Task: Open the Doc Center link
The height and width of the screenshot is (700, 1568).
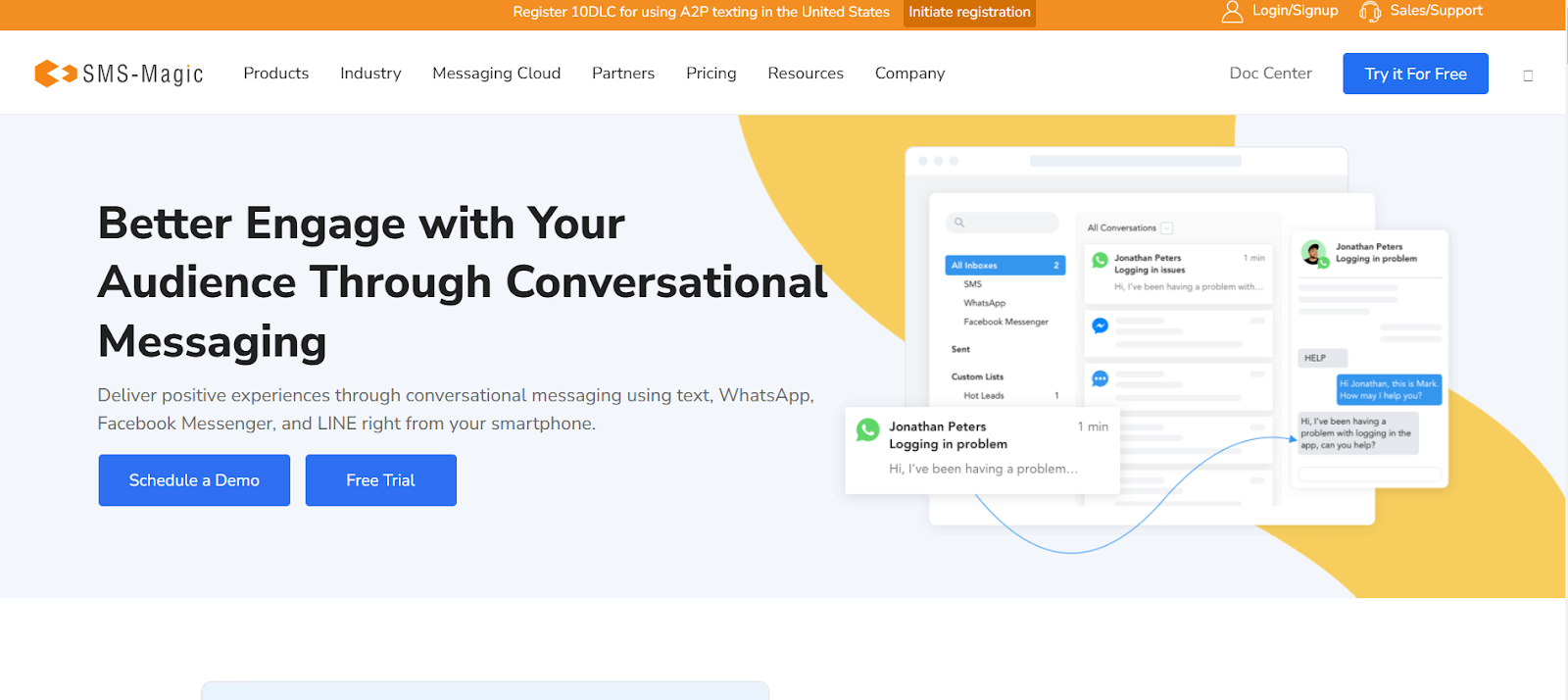Action: tap(1270, 74)
